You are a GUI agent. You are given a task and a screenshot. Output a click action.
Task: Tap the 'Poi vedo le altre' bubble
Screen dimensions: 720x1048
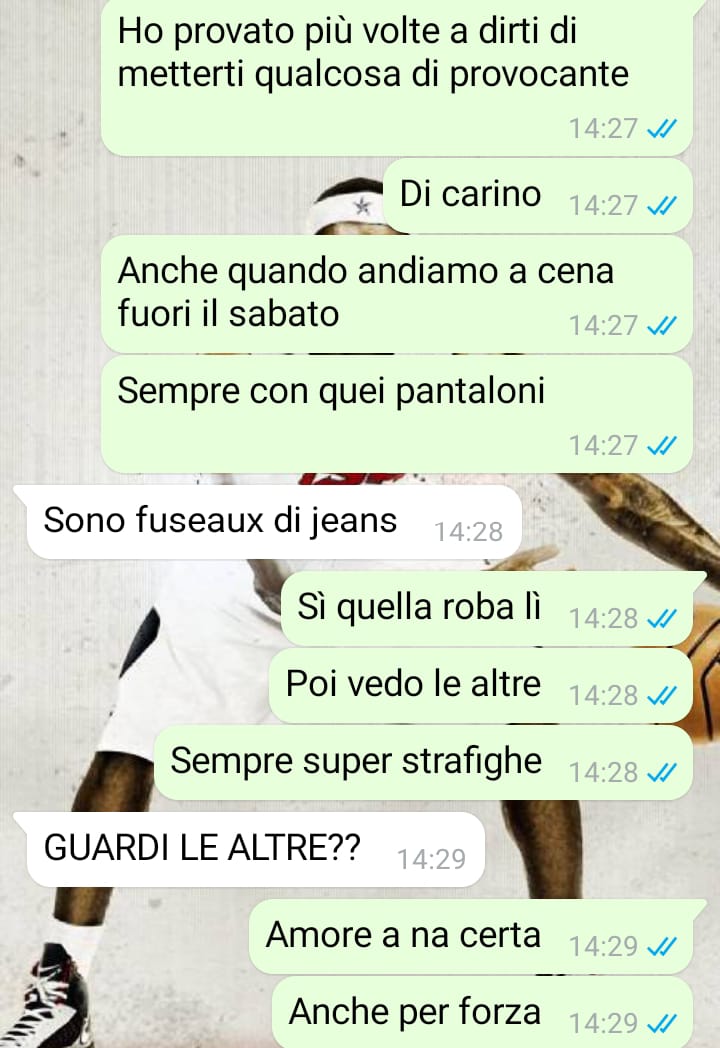pos(481,686)
